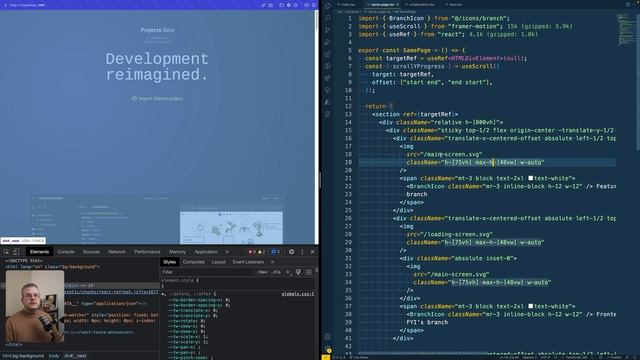Screen dimensions: 640x360
Task: Toggle the computed styles sidebar pane icon
Action: [309, 272]
